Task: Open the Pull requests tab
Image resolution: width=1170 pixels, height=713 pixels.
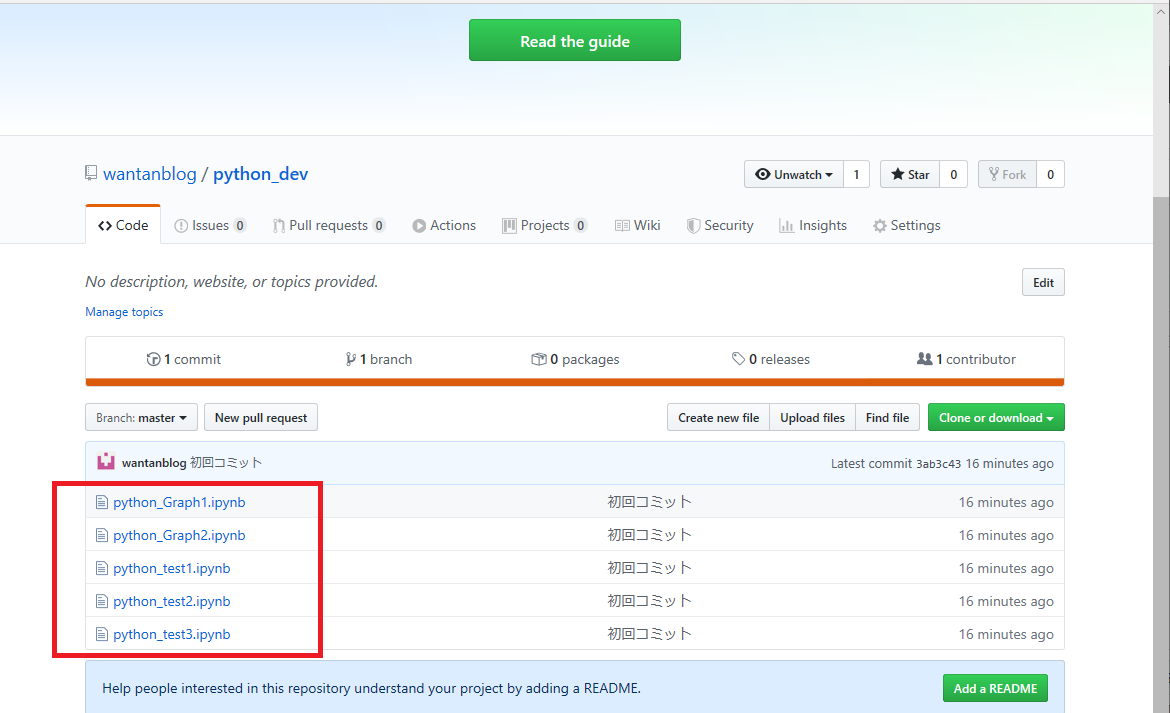Action: tap(328, 225)
